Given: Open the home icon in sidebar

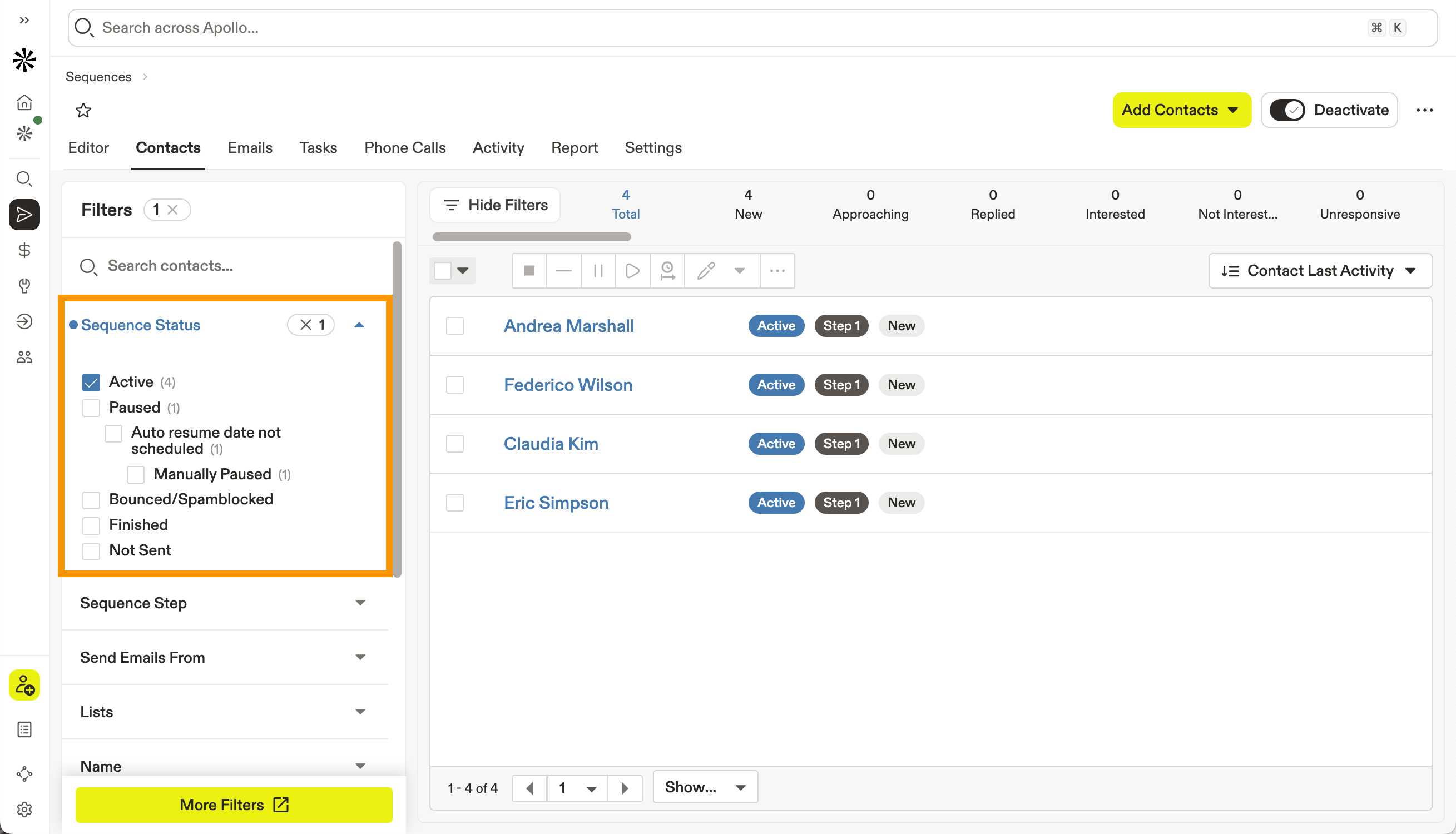Looking at the screenshot, I should [x=24, y=102].
